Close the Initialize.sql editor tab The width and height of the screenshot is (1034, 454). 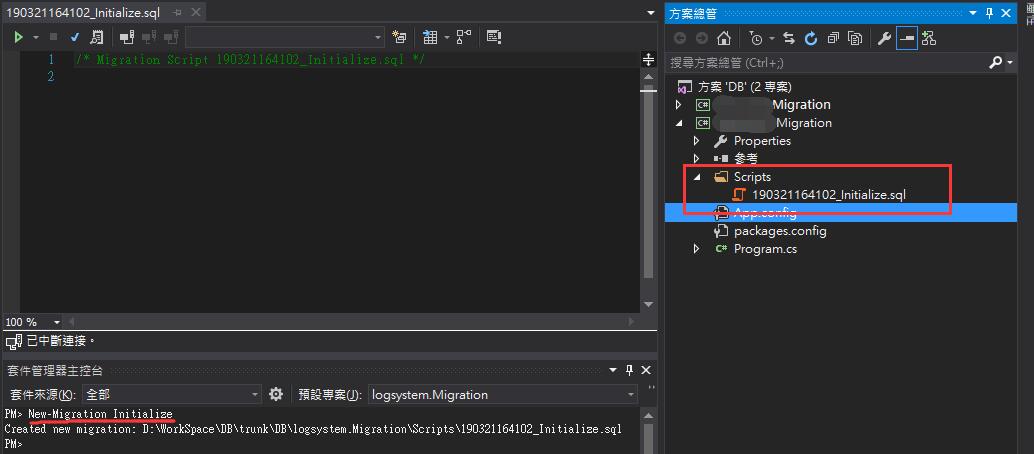coord(194,13)
